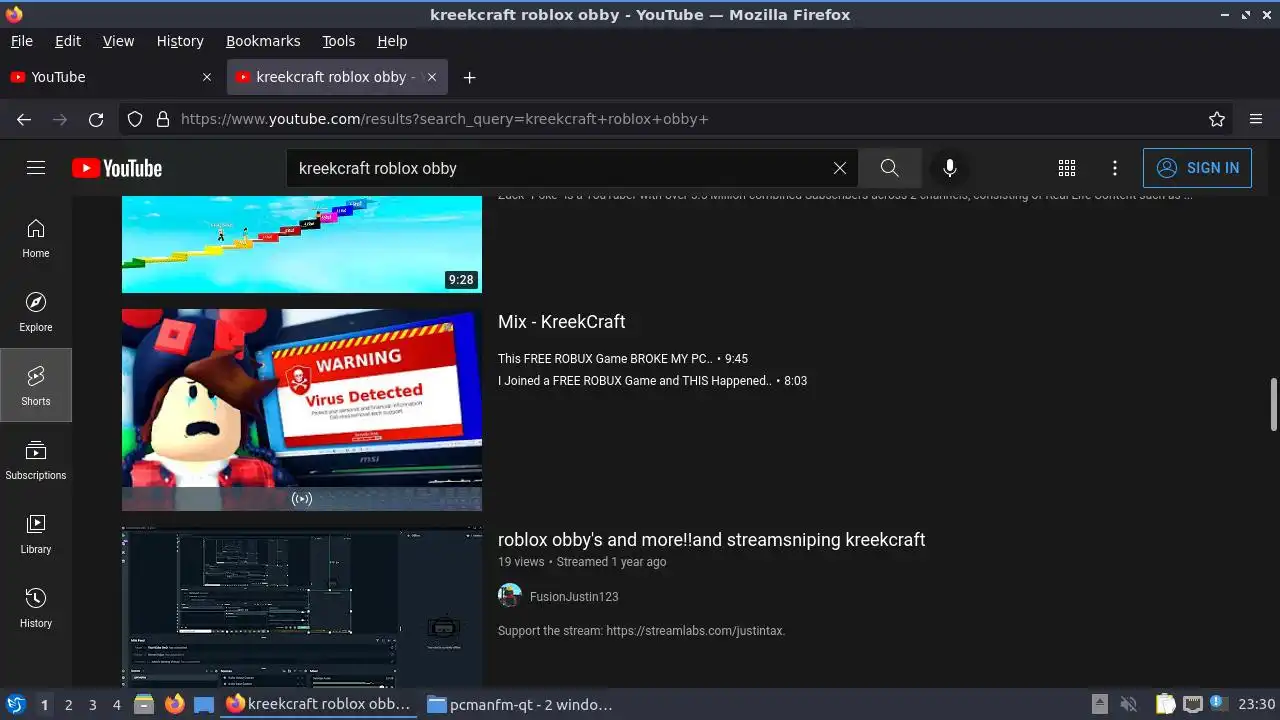The height and width of the screenshot is (720, 1280).
Task: Launch Firefox from taskbar quick launcher
Action: tap(174, 704)
